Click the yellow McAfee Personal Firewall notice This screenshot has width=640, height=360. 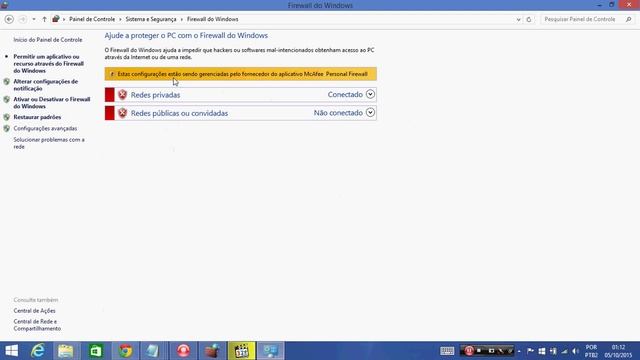[x=240, y=74]
